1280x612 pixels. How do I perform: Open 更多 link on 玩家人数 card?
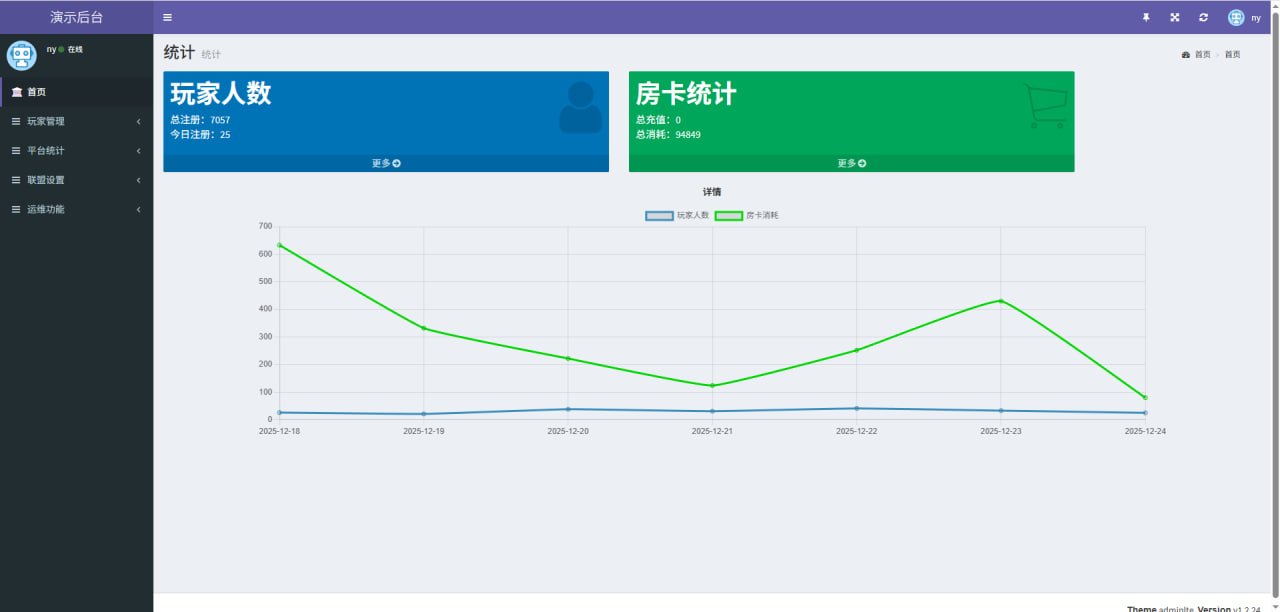point(386,163)
